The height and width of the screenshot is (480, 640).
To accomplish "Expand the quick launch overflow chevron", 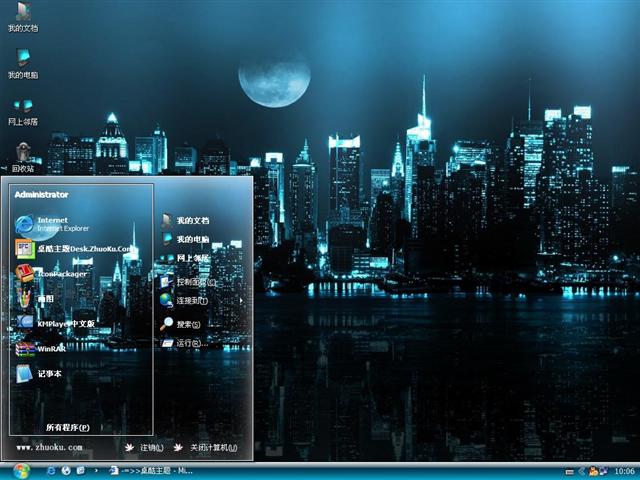I will coord(96,470).
